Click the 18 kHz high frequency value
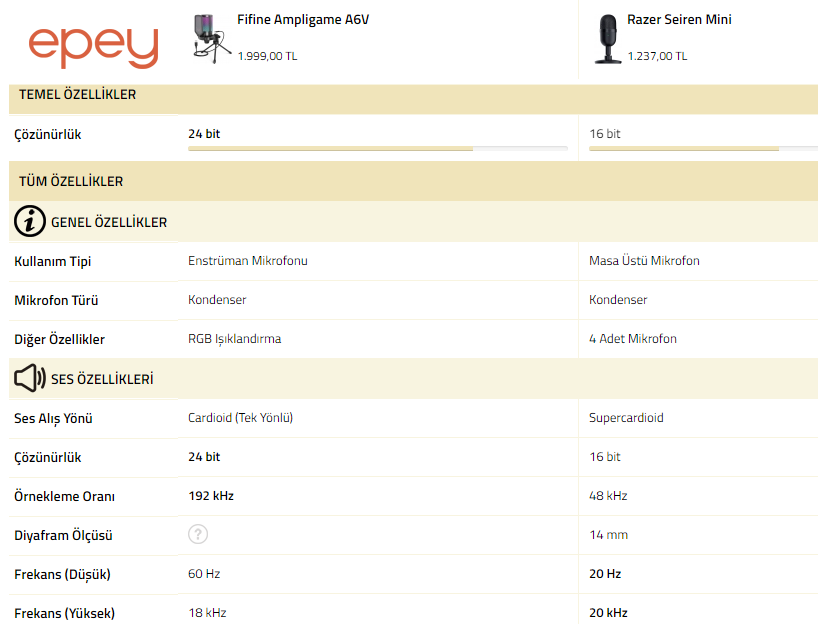818x624 pixels. pos(207,613)
